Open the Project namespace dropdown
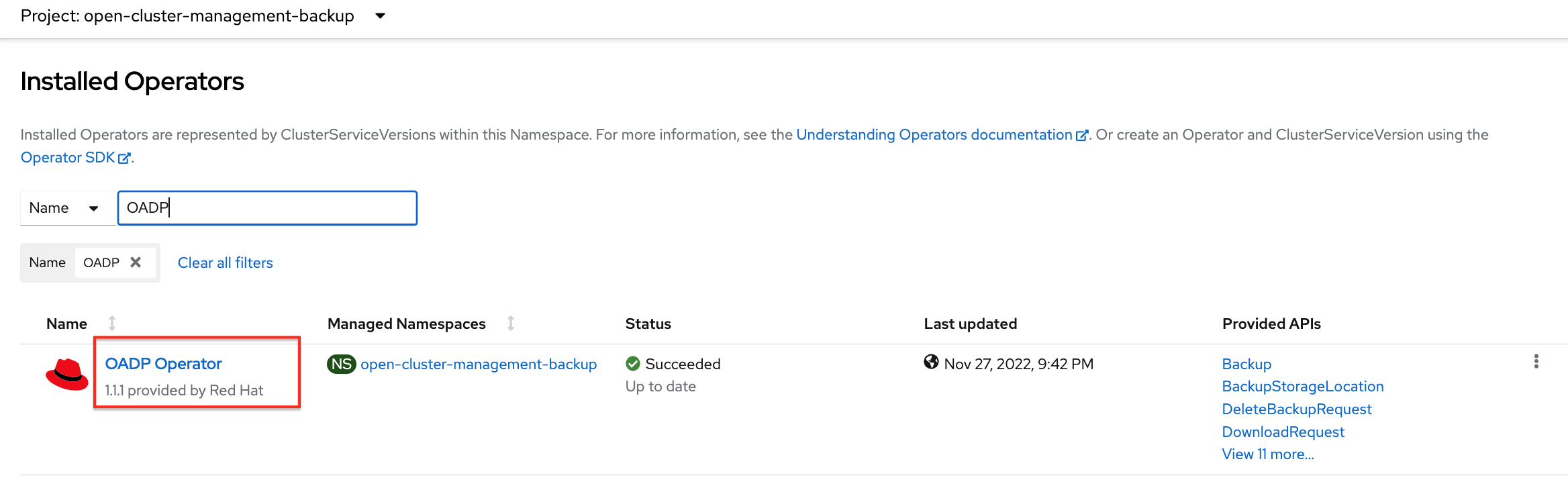The width and height of the screenshot is (1568, 486). 380,16
